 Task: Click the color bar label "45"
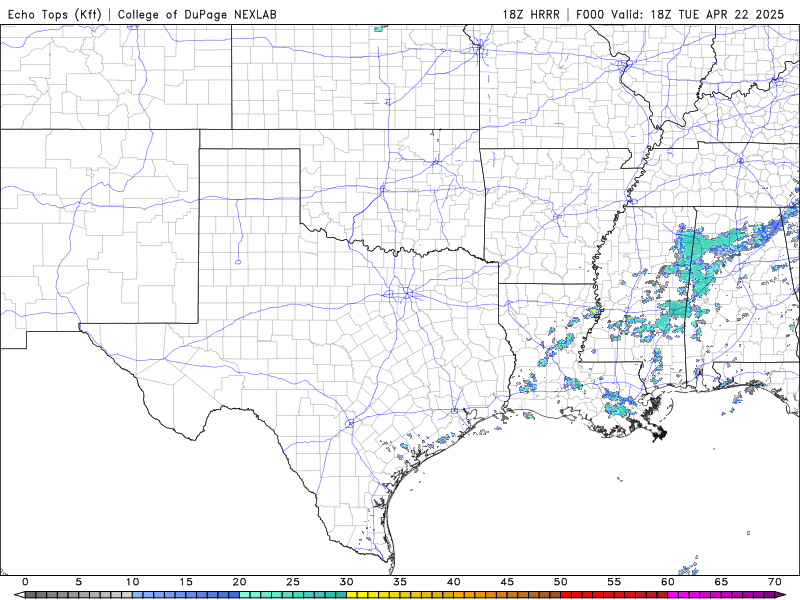(x=507, y=582)
